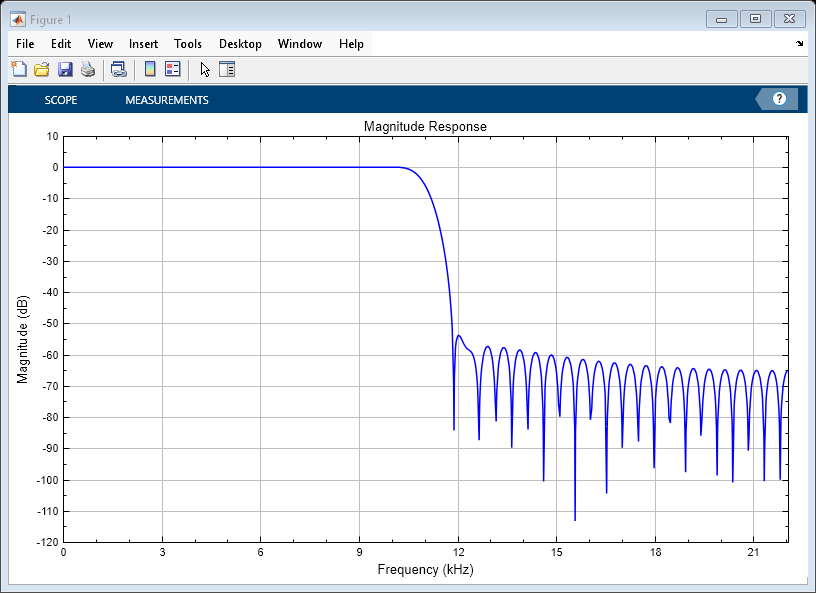816x593 pixels.
Task: Switch to the SCOPE tab
Action: (61, 100)
